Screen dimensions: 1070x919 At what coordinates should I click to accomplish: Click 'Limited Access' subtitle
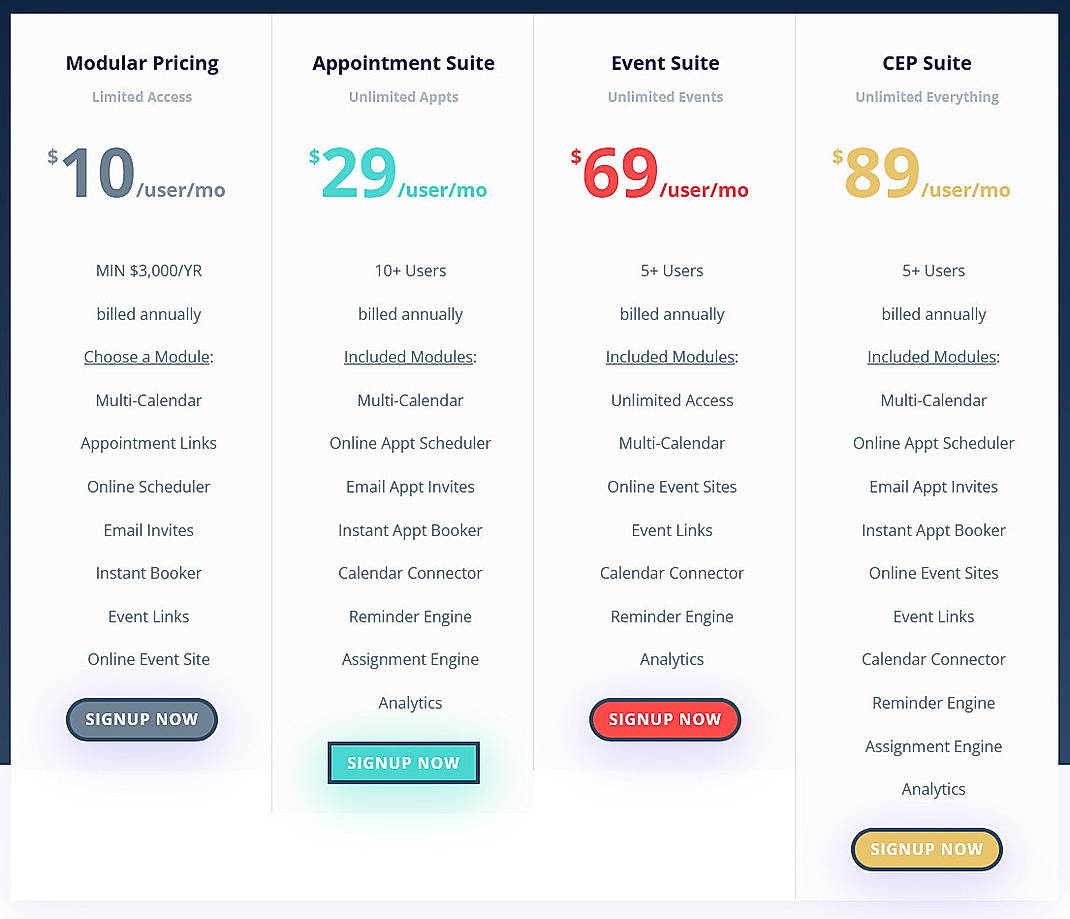pos(142,97)
